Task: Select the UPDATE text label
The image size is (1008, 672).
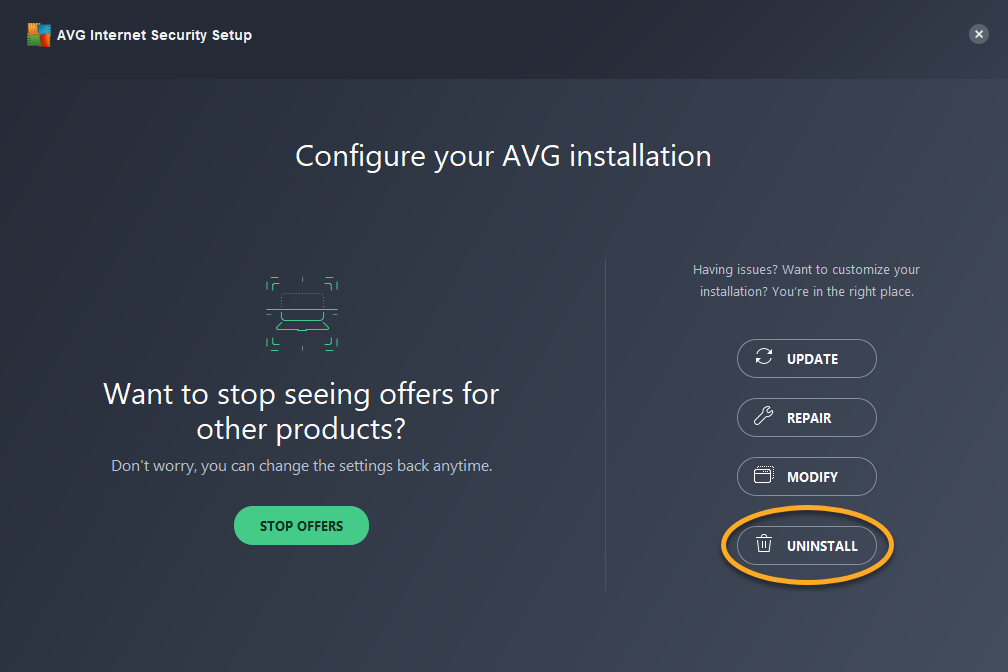Action: pos(812,359)
